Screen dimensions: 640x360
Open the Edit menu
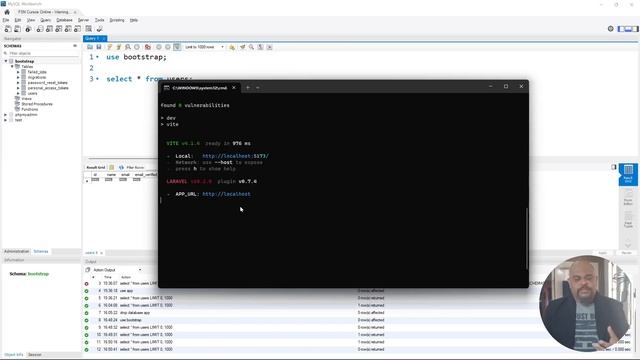(x=18, y=20)
